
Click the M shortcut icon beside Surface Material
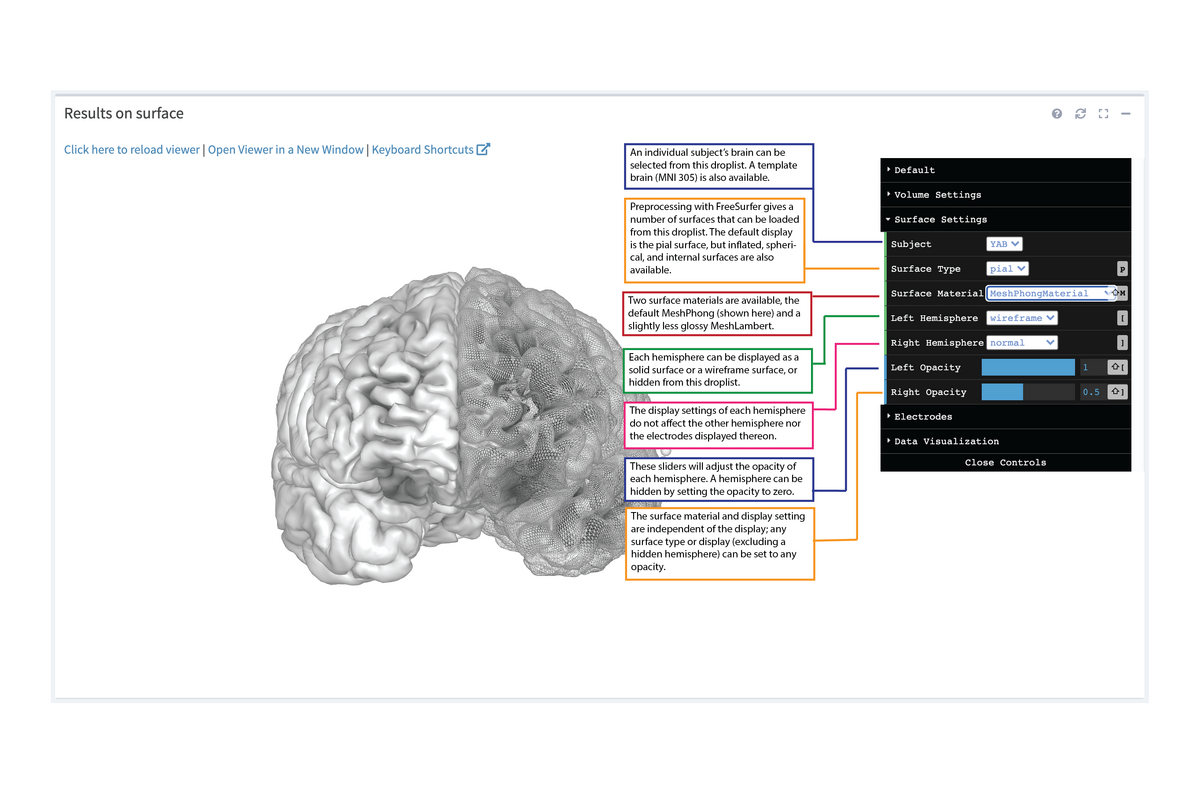(1120, 293)
